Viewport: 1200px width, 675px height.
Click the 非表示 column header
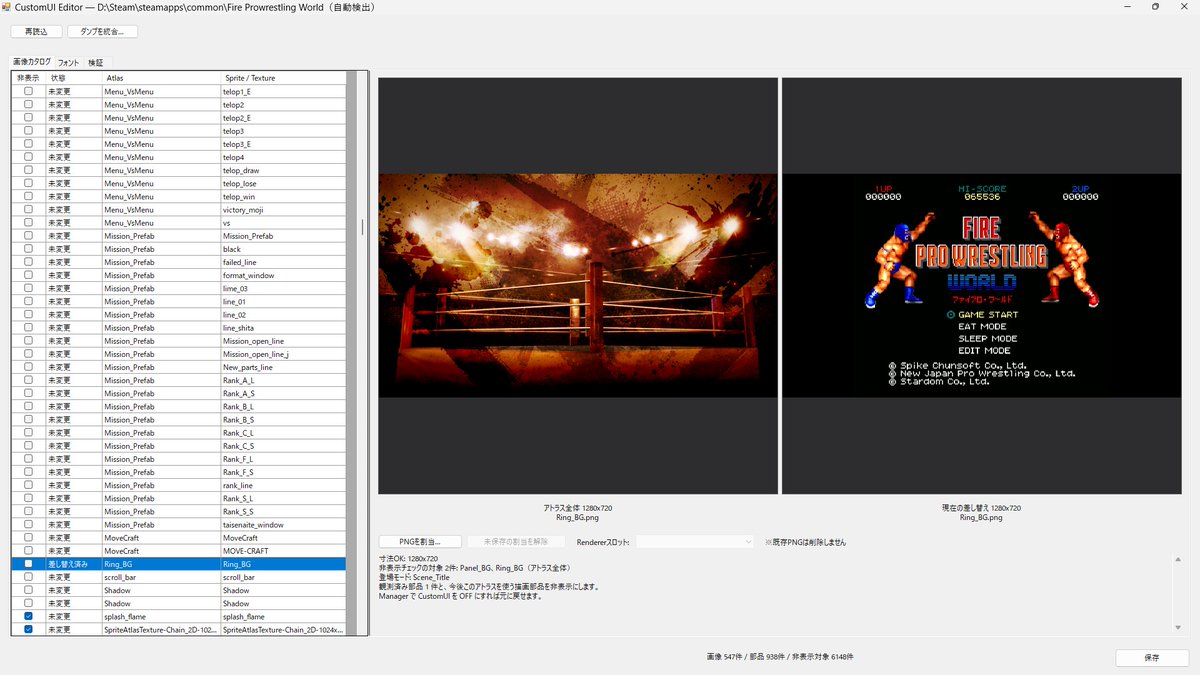pos(28,78)
